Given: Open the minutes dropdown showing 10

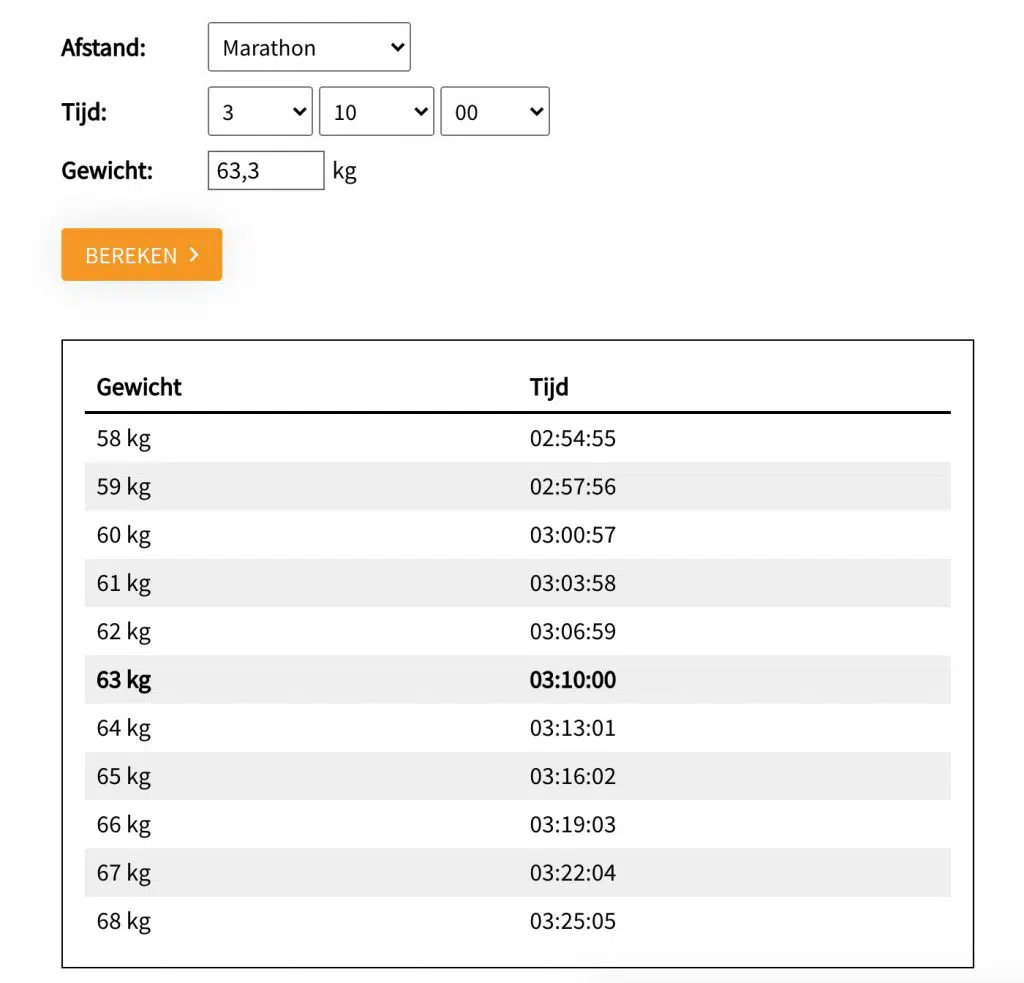Looking at the screenshot, I should coord(376,112).
